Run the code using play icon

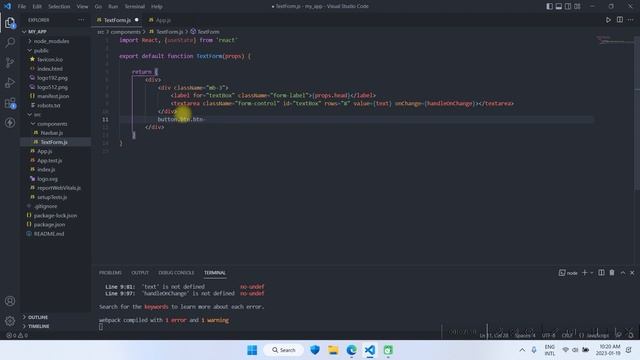(x=608, y=20)
